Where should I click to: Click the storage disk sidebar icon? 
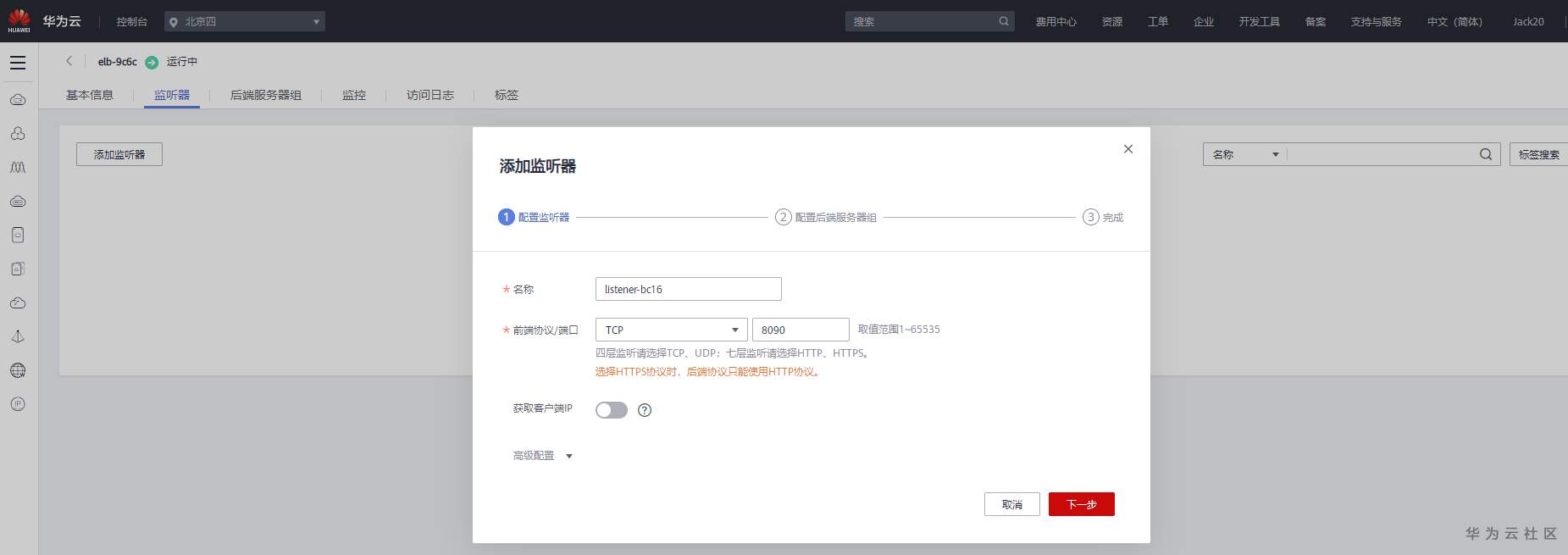click(x=18, y=235)
